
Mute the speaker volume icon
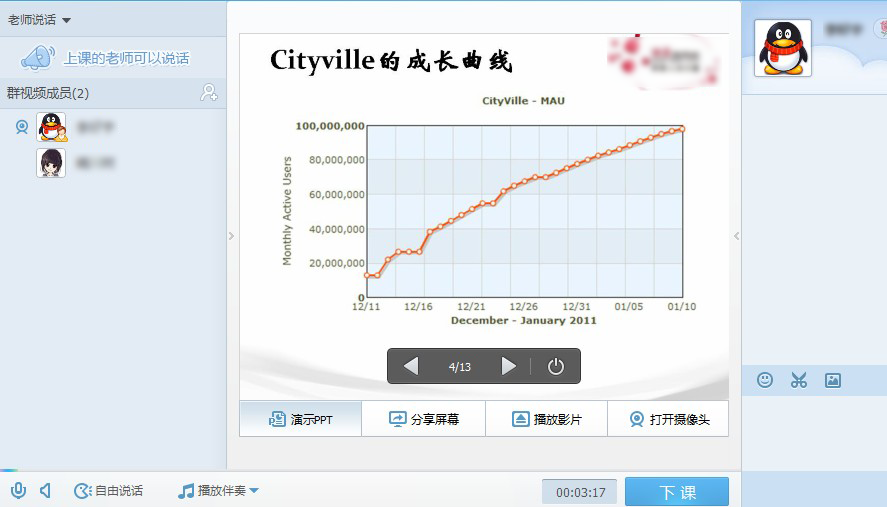coord(45,490)
